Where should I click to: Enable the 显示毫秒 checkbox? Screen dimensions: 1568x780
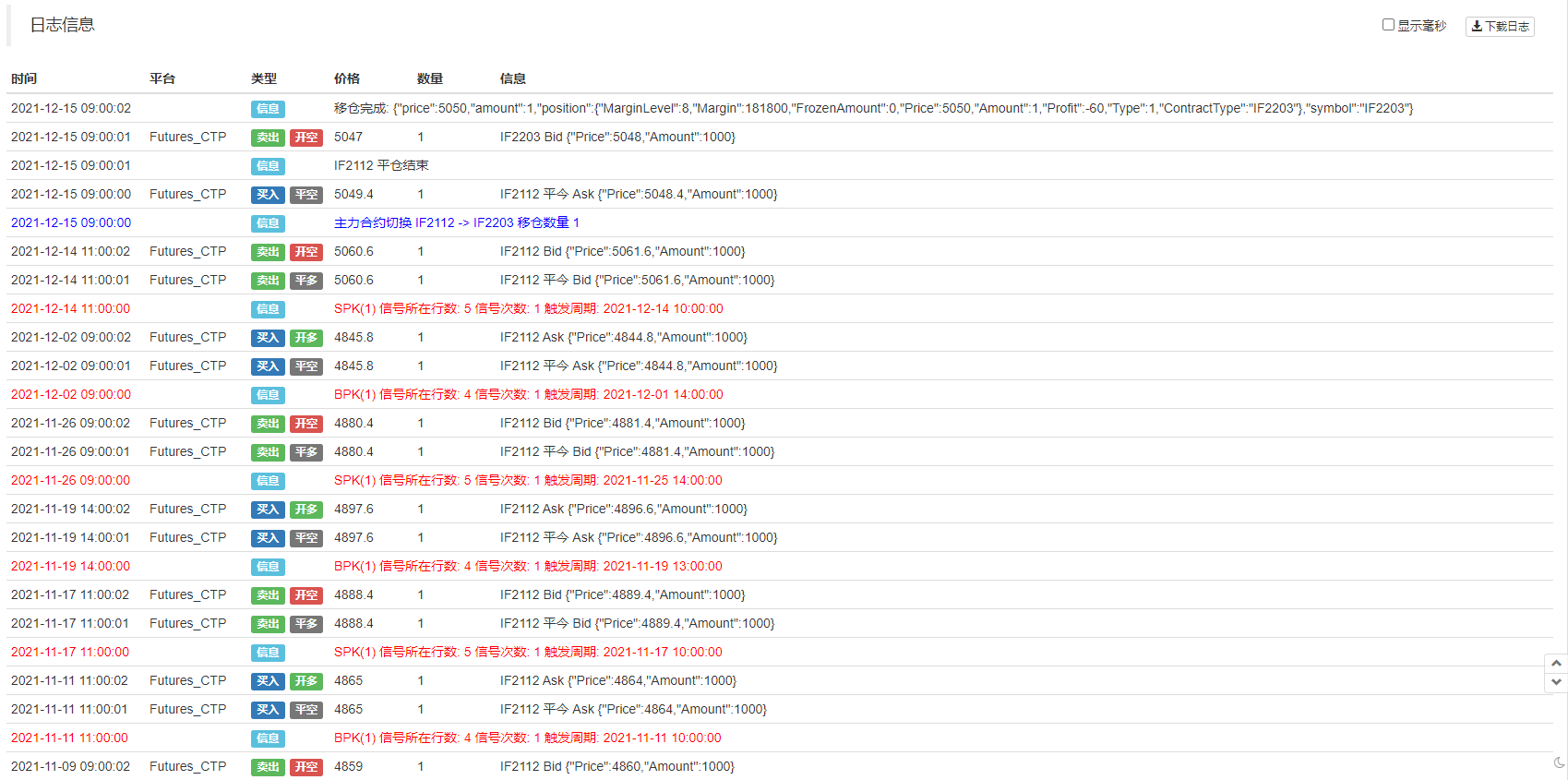coord(1388,25)
